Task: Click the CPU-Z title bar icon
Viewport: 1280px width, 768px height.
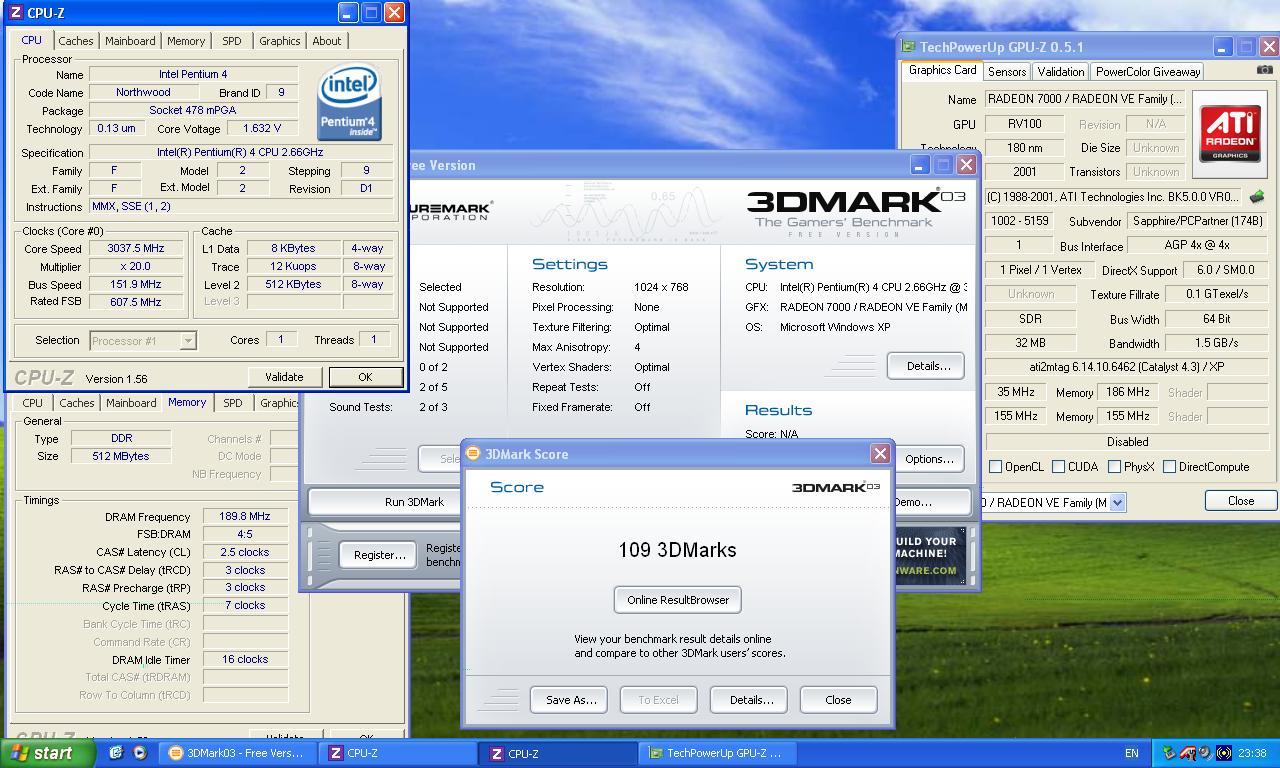Action: [x=15, y=13]
